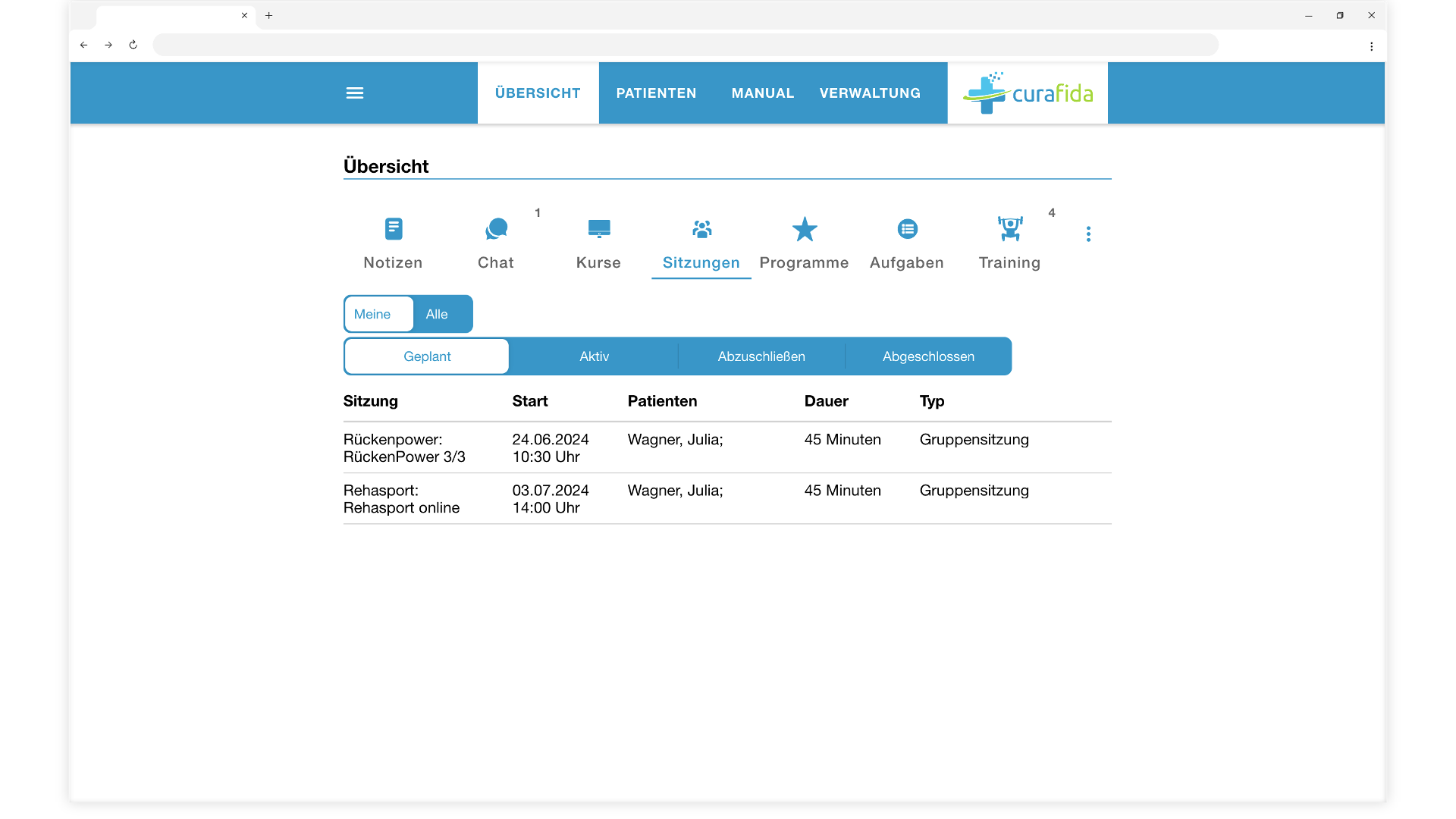Click the Patienten column header
Viewport: 1456px width, 819px height.
[x=662, y=401]
